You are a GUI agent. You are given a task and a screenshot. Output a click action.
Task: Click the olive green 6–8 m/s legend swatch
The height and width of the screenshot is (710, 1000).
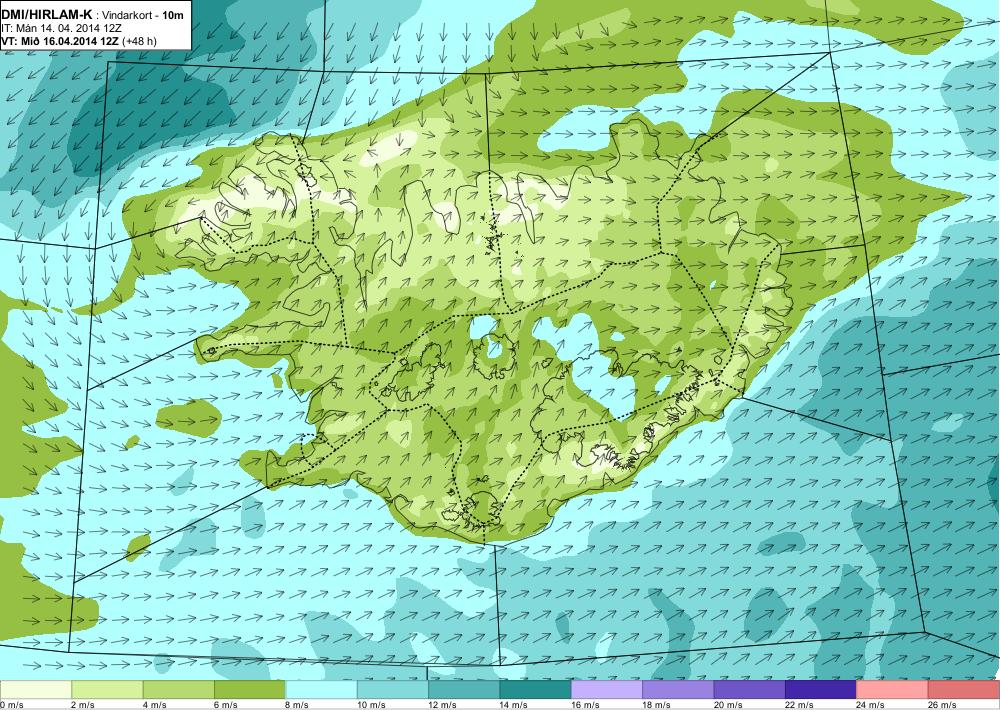pyautogui.click(x=250, y=690)
